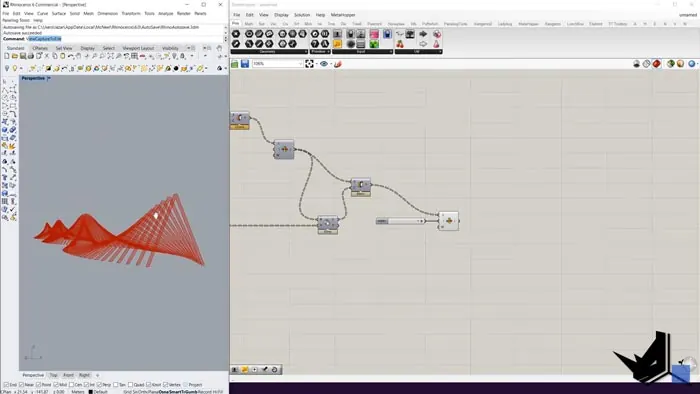Select the black arrow icon in Util panel
This screenshot has height=394, width=700.
pos(423,34)
